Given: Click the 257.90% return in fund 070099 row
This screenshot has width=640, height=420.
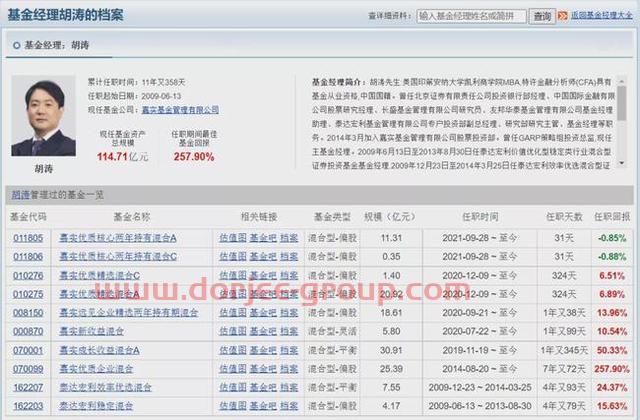Looking at the screenshot, I should [x=611, y=369].
